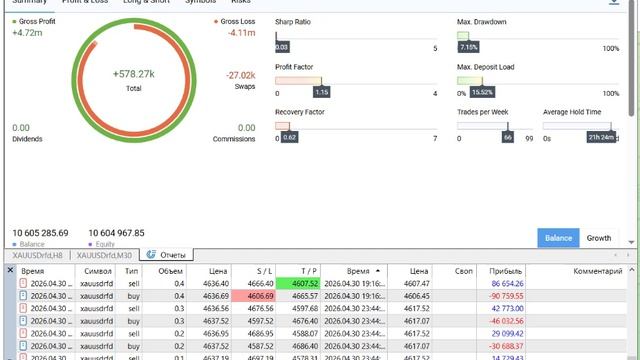This screenshot has width=640, height=360.
Task: Click the green Gross Profit legend dot
Action: click(x=14, y=22)
